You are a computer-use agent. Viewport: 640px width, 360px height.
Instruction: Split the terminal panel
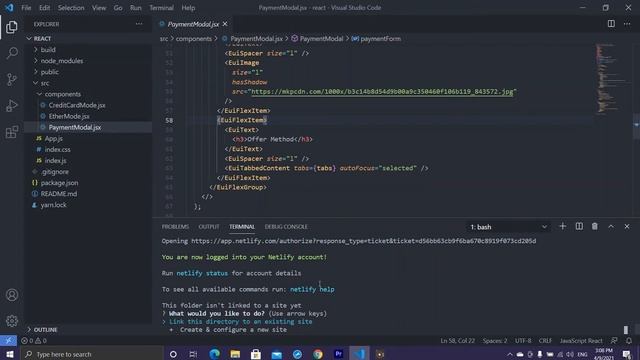click(579, 226)
